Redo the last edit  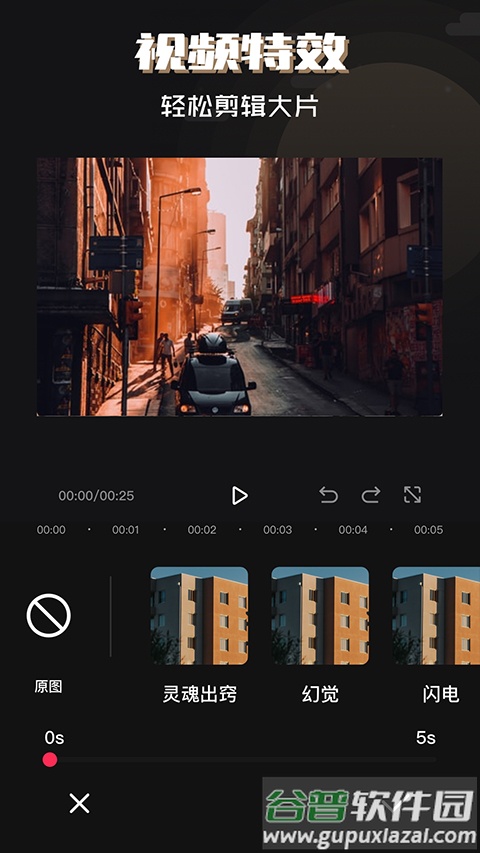(371, 495)
